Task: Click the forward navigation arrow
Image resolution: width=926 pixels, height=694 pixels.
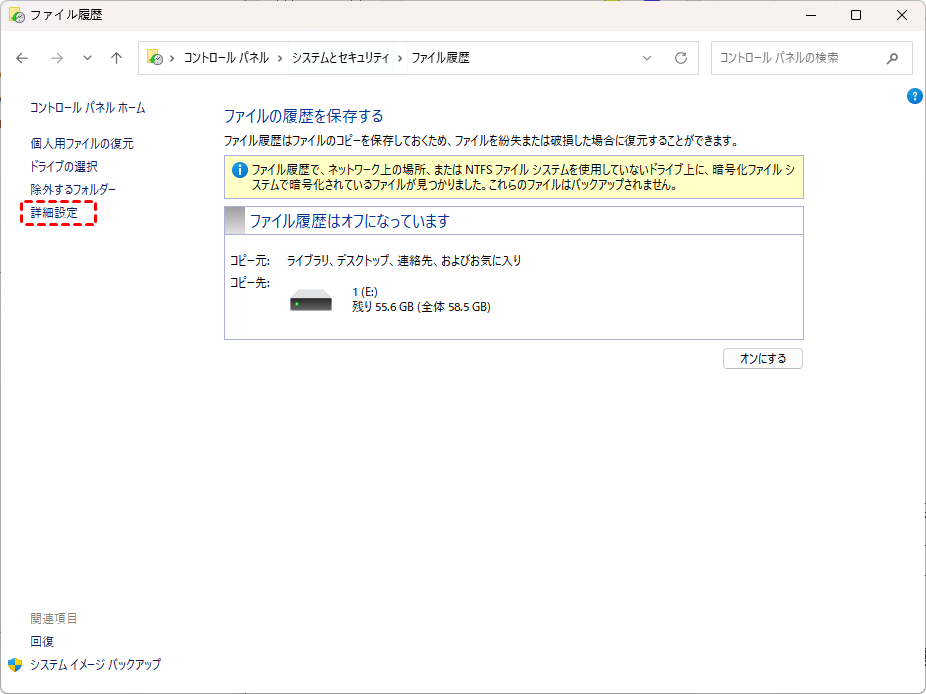Action: point(56,58)
